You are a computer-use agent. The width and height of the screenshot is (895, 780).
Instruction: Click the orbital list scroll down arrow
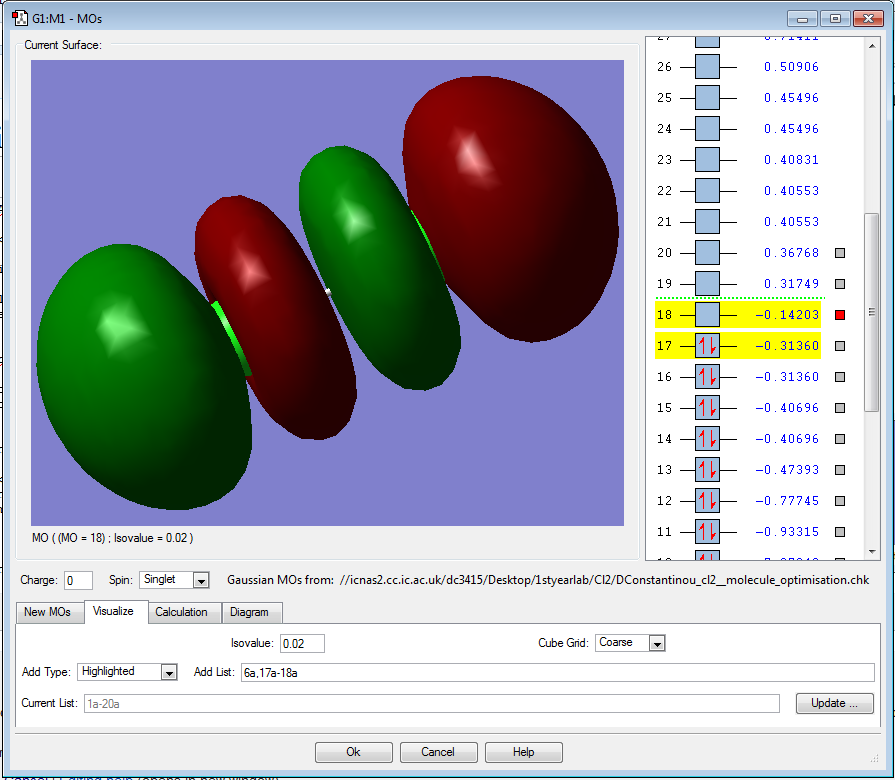pos(871,551)
